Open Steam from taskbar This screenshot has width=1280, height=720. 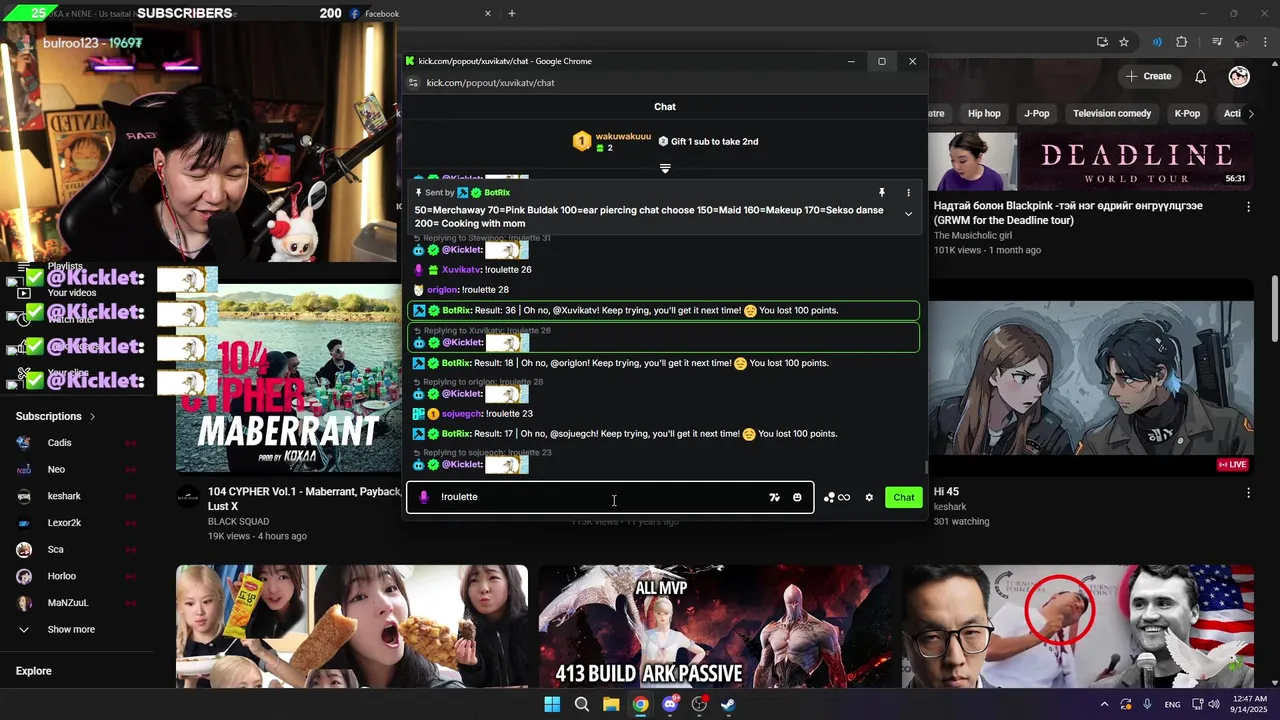point(729,705)
